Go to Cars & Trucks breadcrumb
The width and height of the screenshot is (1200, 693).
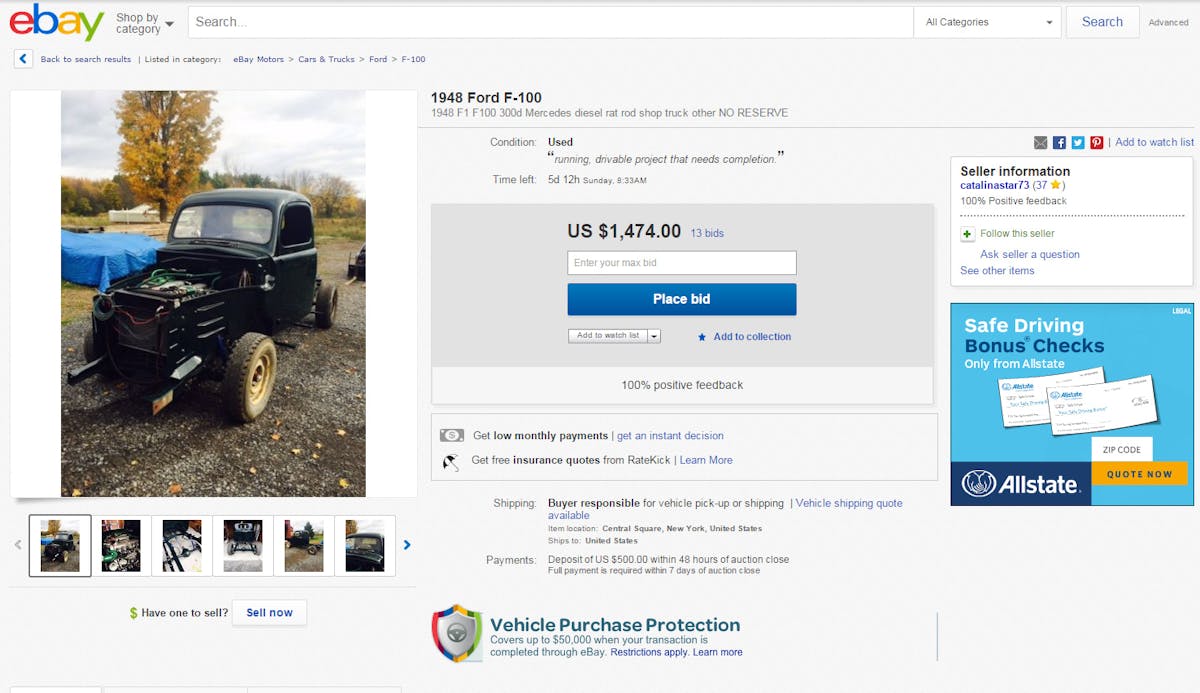[326, 59]
